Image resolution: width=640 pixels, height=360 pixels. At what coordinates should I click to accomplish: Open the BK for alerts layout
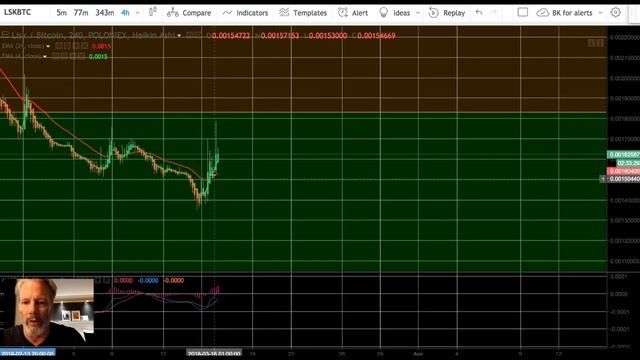[572, 13]
